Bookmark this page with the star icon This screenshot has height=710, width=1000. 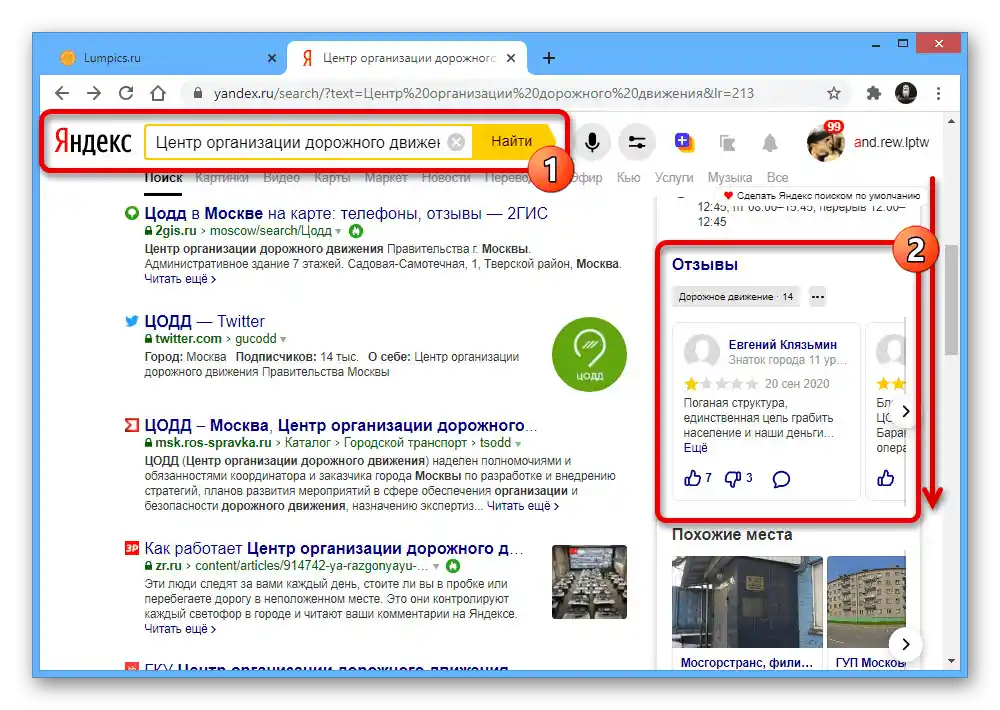pyautogui.click(x=834, y=93)
